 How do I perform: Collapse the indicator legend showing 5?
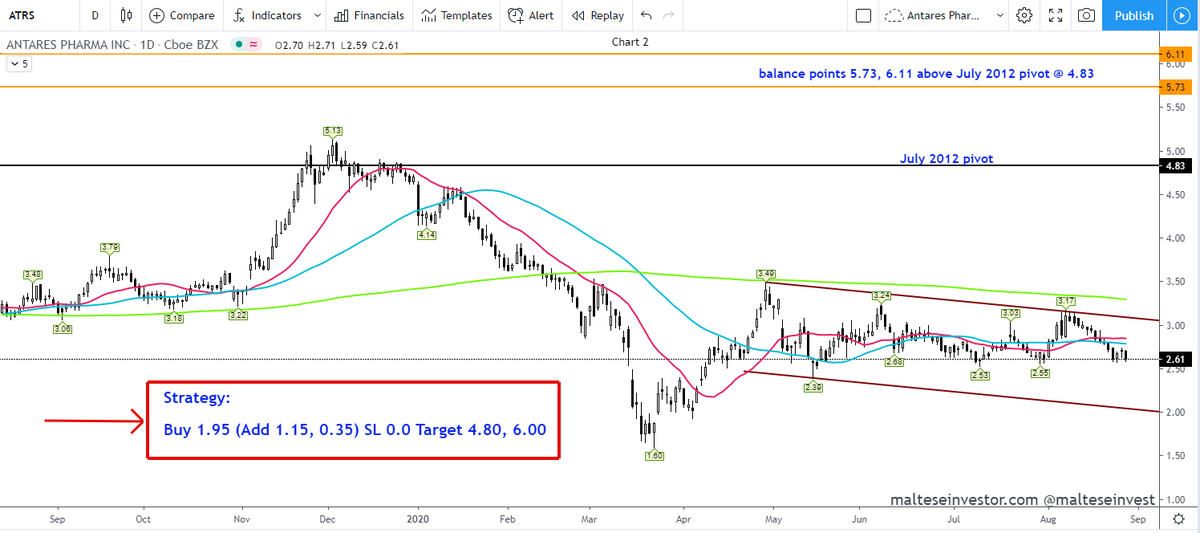pos(18,63)
